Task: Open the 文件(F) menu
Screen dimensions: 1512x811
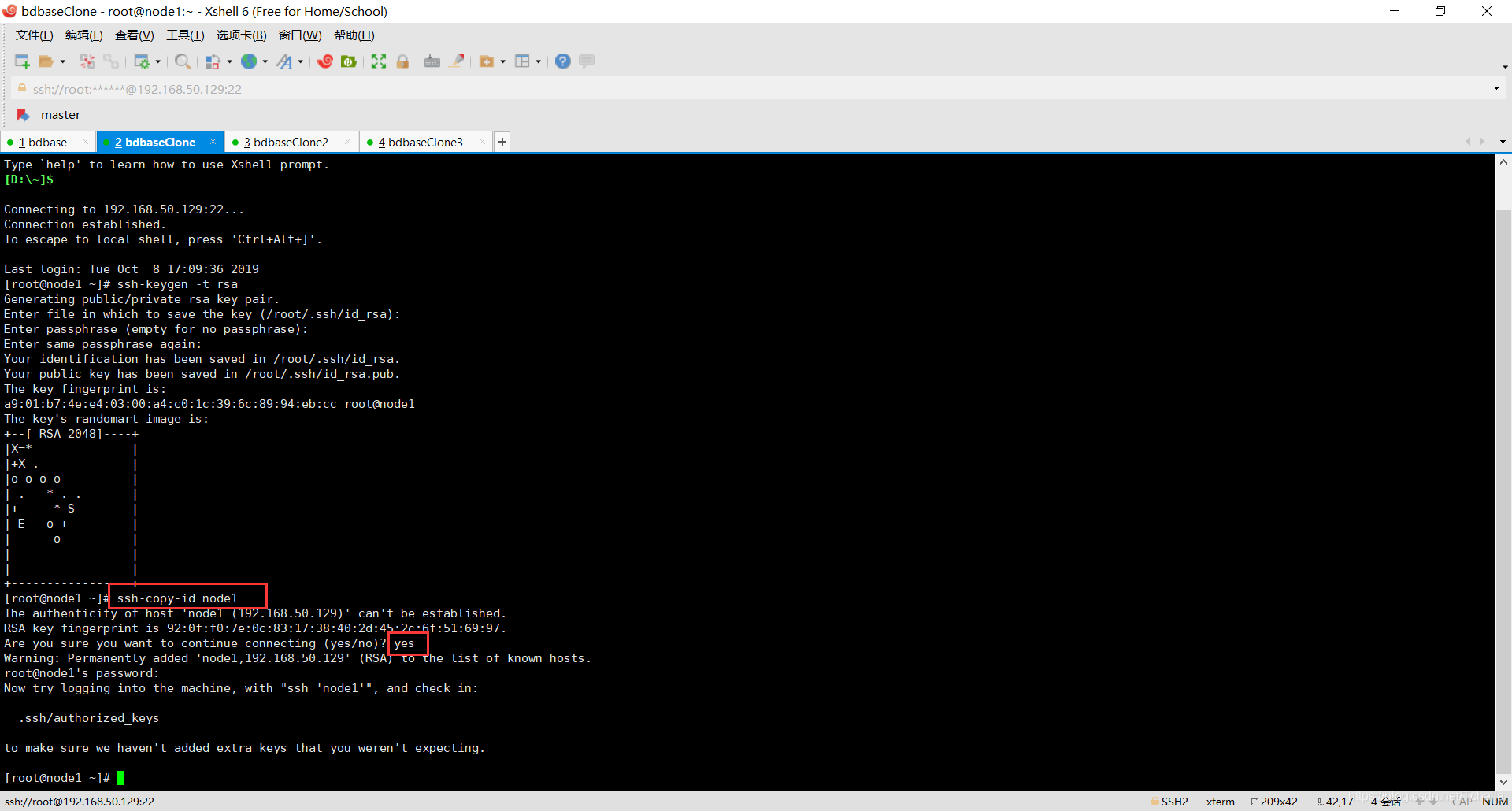Action: [x=35, y=35]
